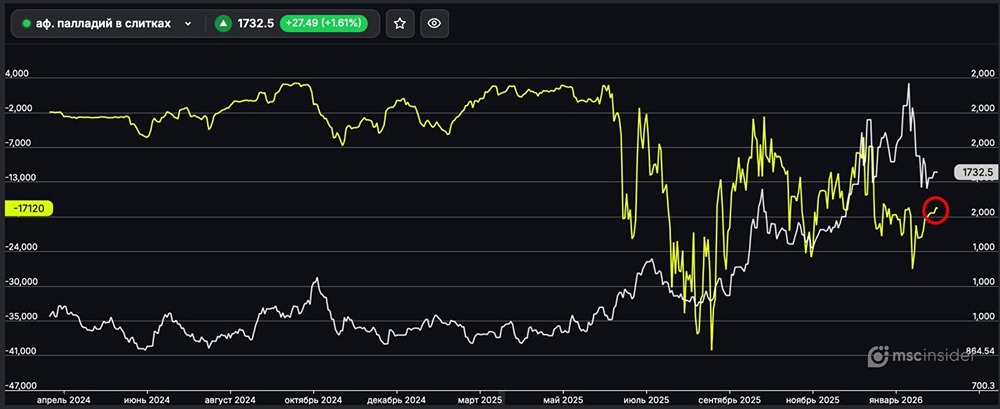This screenshot has height=409, width=1000.
Task: Click the 4,000 left axis value
Action: coord(17,74)
